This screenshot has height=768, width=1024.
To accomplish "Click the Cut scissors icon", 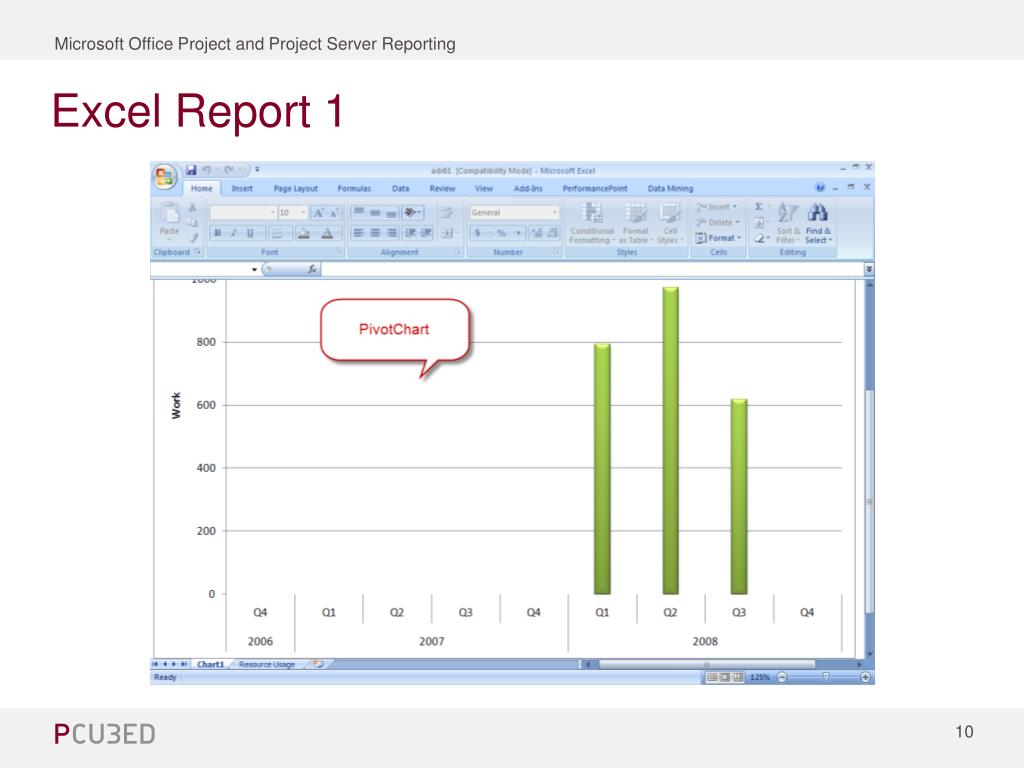I will coord(193,208).
